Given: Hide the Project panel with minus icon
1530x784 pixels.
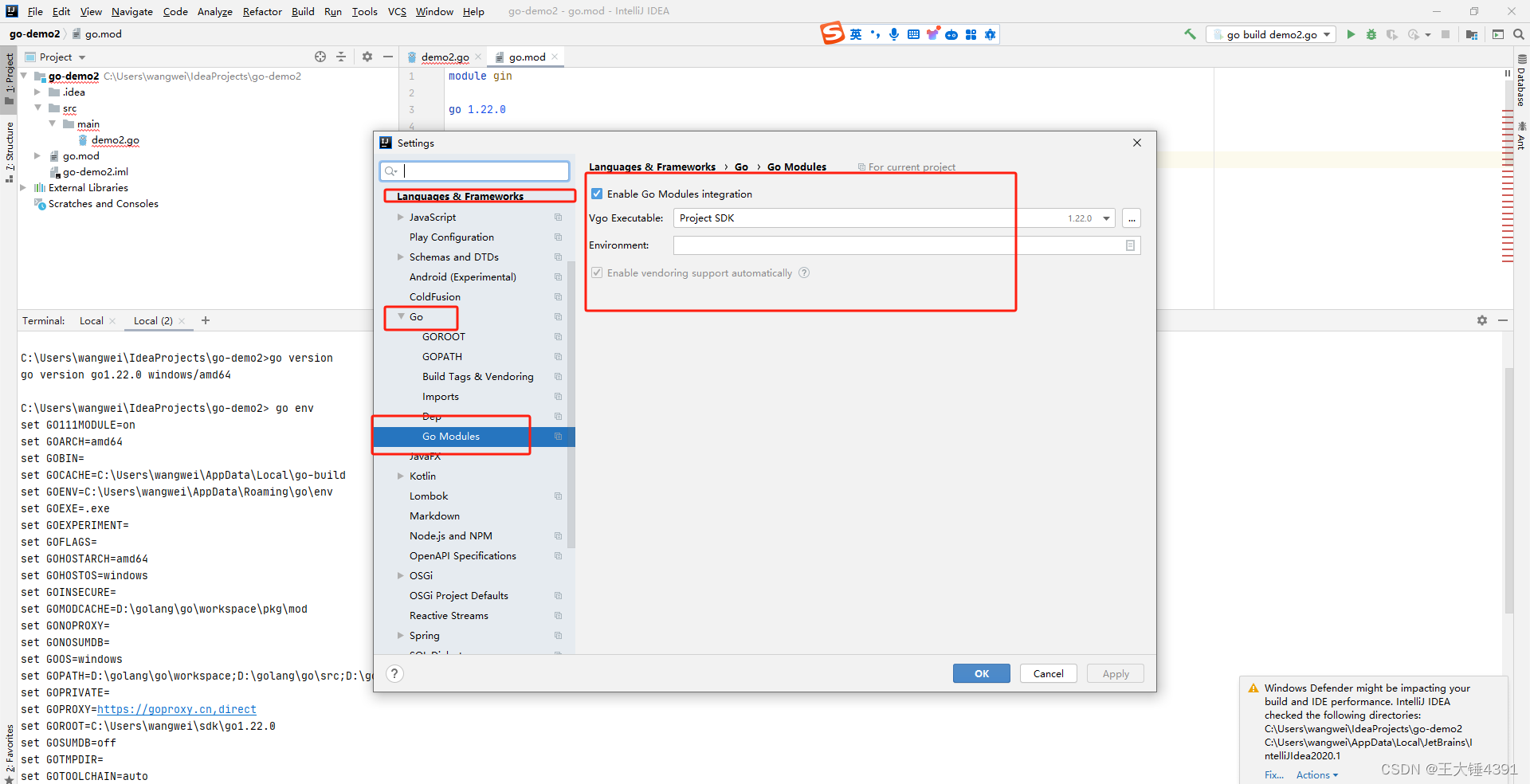Looking at the screenshot, I should point(388,57).
